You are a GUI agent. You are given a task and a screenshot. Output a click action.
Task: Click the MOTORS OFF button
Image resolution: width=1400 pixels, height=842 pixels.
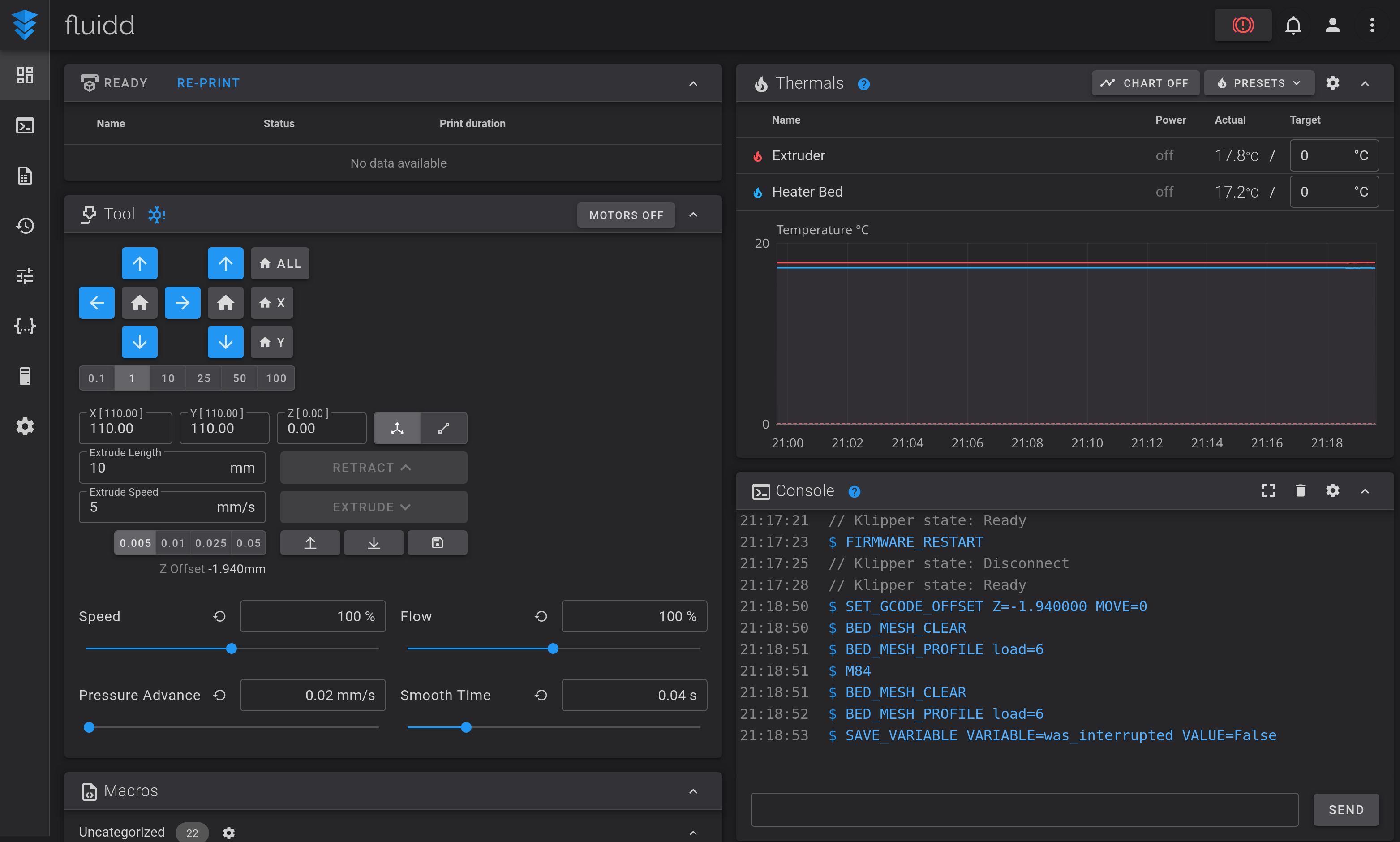point(626,215)
